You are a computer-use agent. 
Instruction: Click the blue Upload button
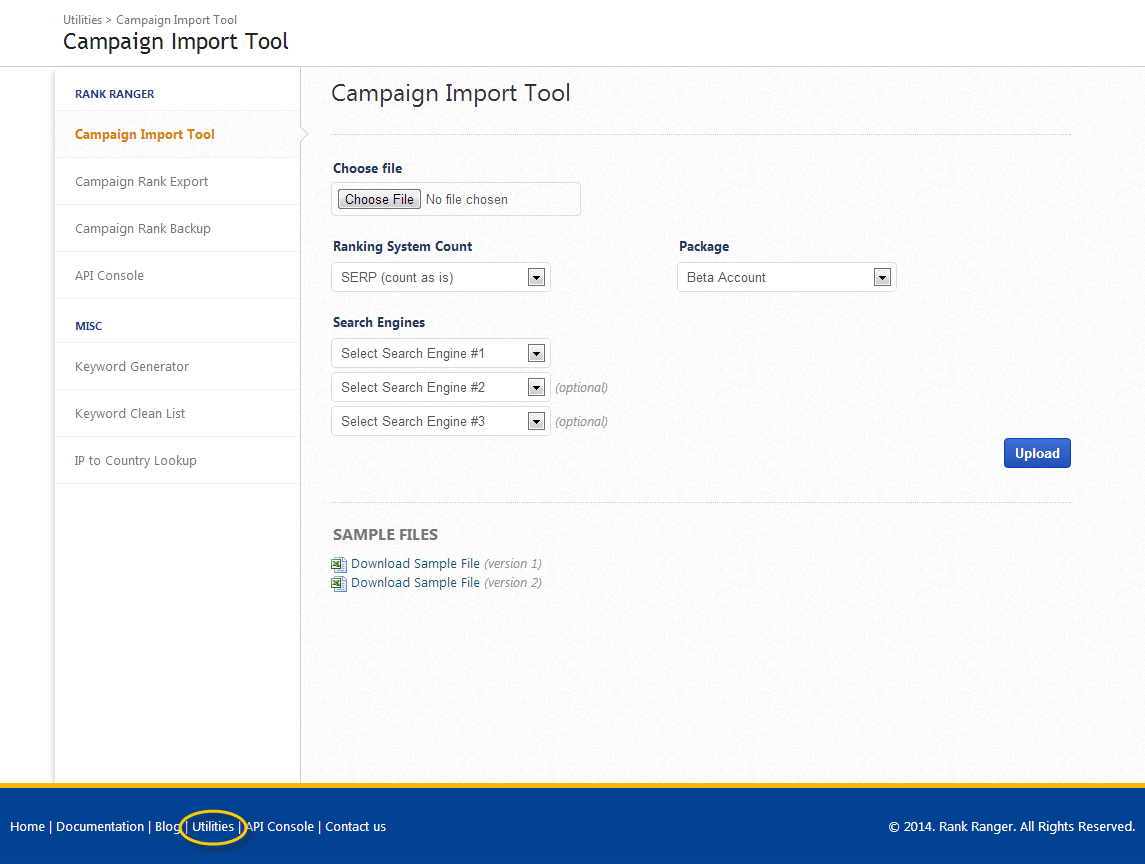click(x=1037, y=453)
